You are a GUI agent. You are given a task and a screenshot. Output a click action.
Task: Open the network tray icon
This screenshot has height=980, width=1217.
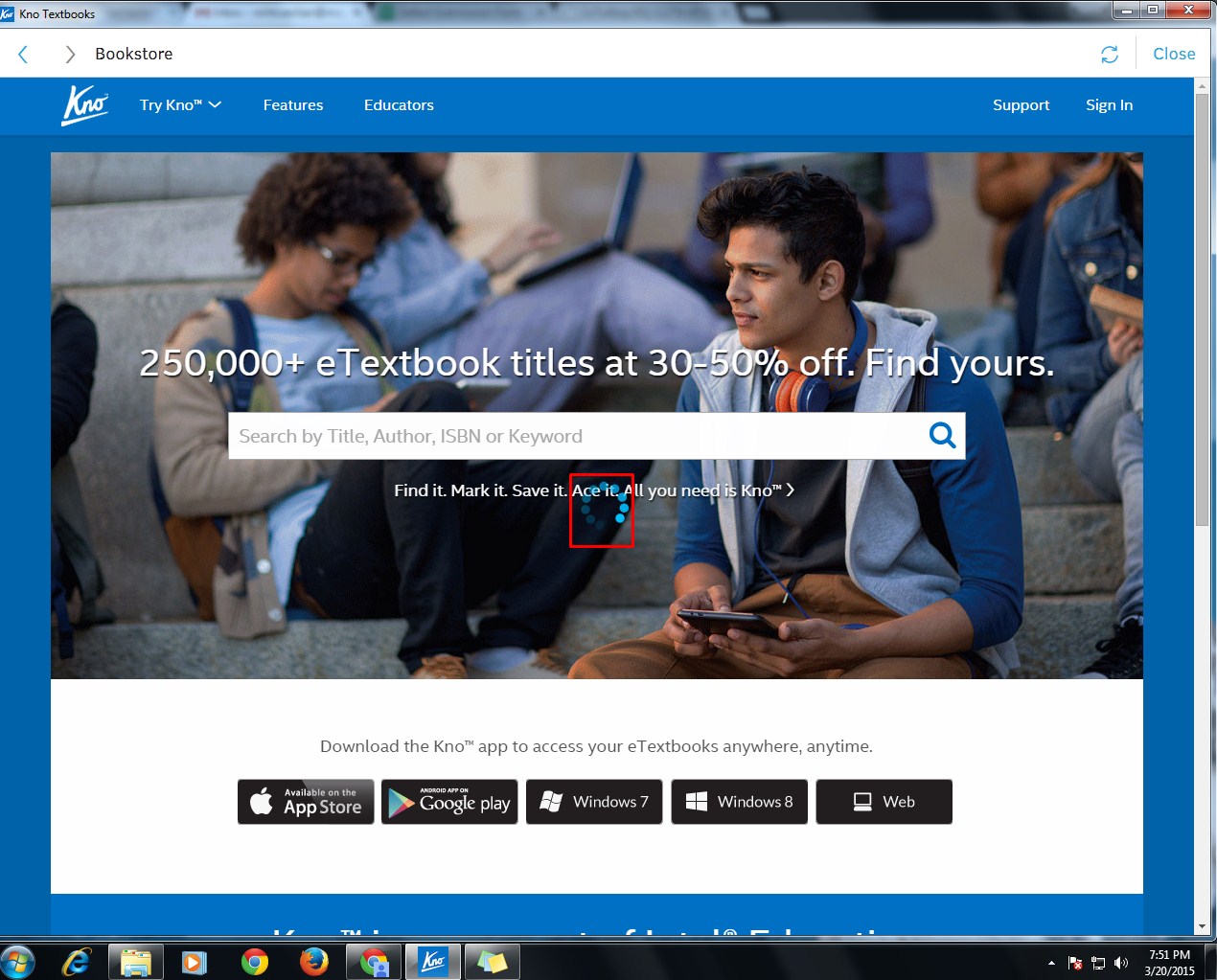point(1098,963)
